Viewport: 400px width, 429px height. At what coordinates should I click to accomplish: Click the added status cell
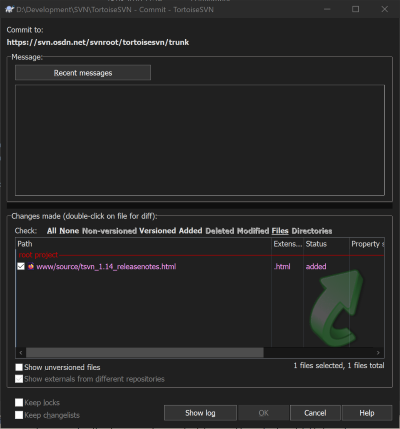(316, 266)
